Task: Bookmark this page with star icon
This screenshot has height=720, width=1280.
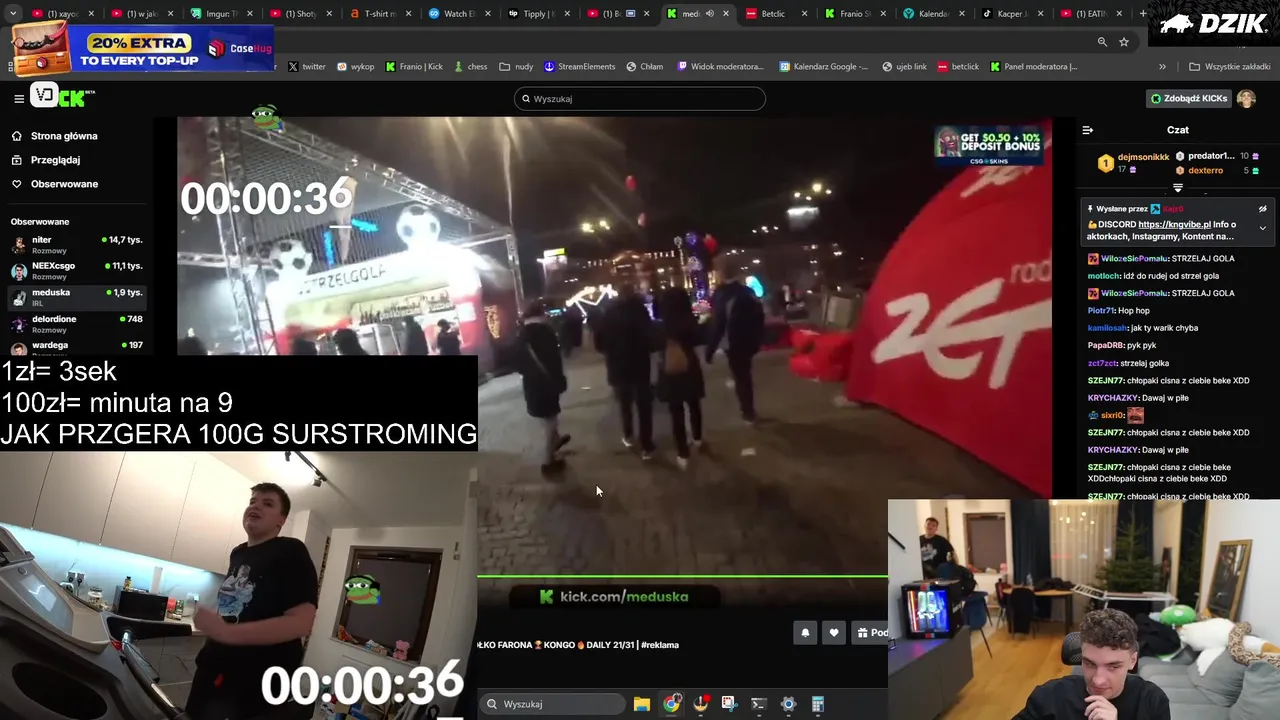Action: (1124, 42)
